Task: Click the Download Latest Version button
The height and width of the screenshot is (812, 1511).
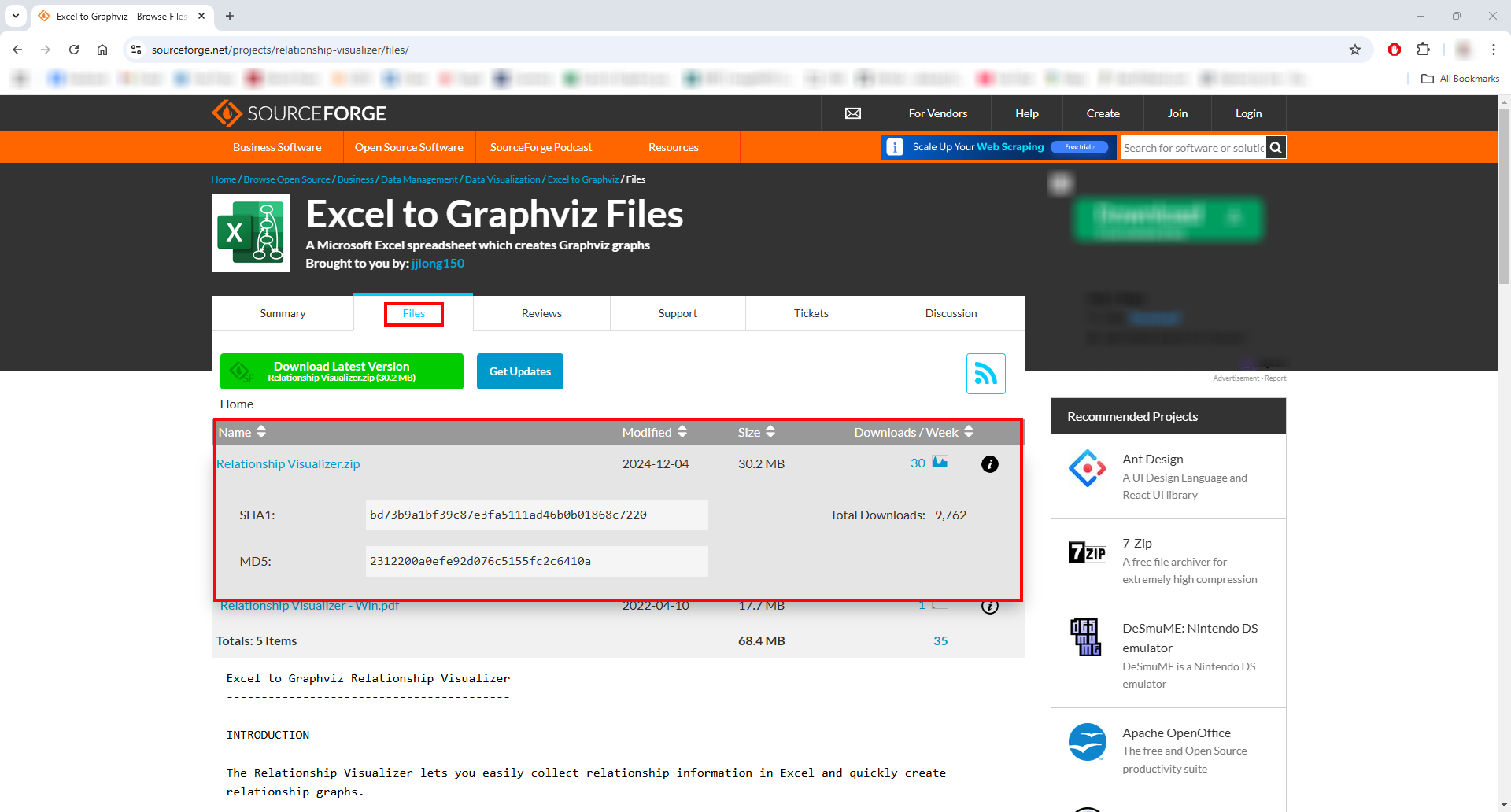Action: 342,371
